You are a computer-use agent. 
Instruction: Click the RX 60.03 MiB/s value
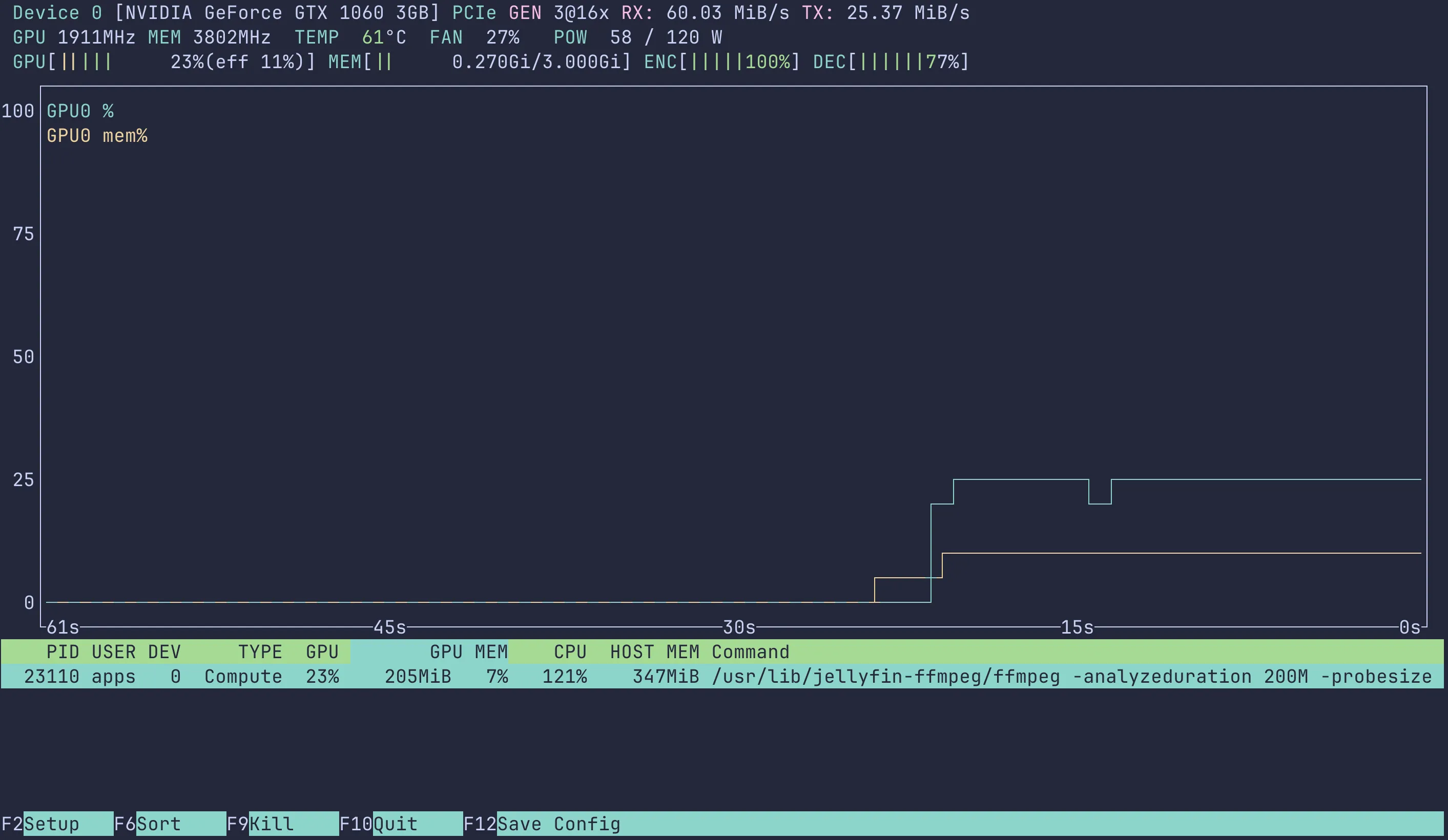tap(705, 13)
